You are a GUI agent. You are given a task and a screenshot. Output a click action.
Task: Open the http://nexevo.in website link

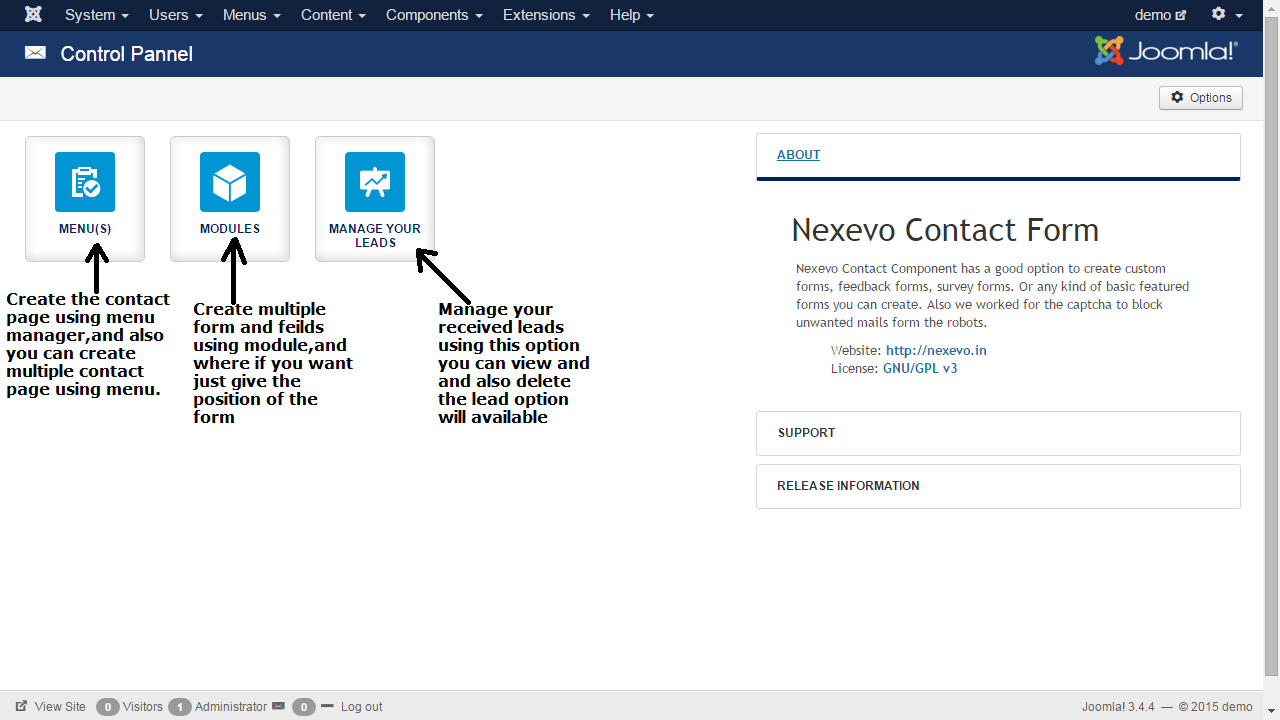pyautogui.click(x=936, y=351)
